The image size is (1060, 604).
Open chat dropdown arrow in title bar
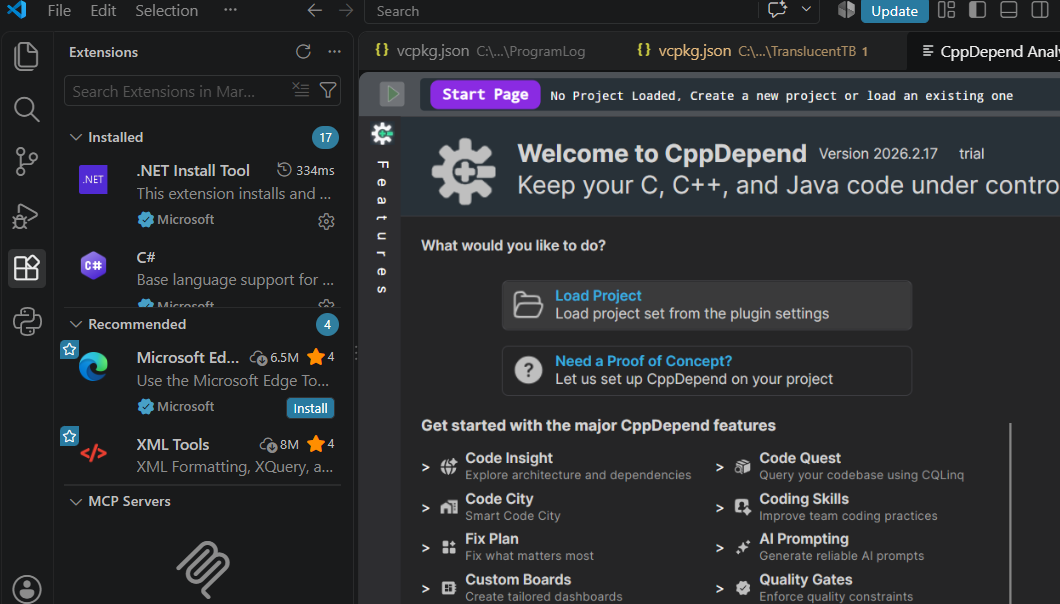[806, 10]
